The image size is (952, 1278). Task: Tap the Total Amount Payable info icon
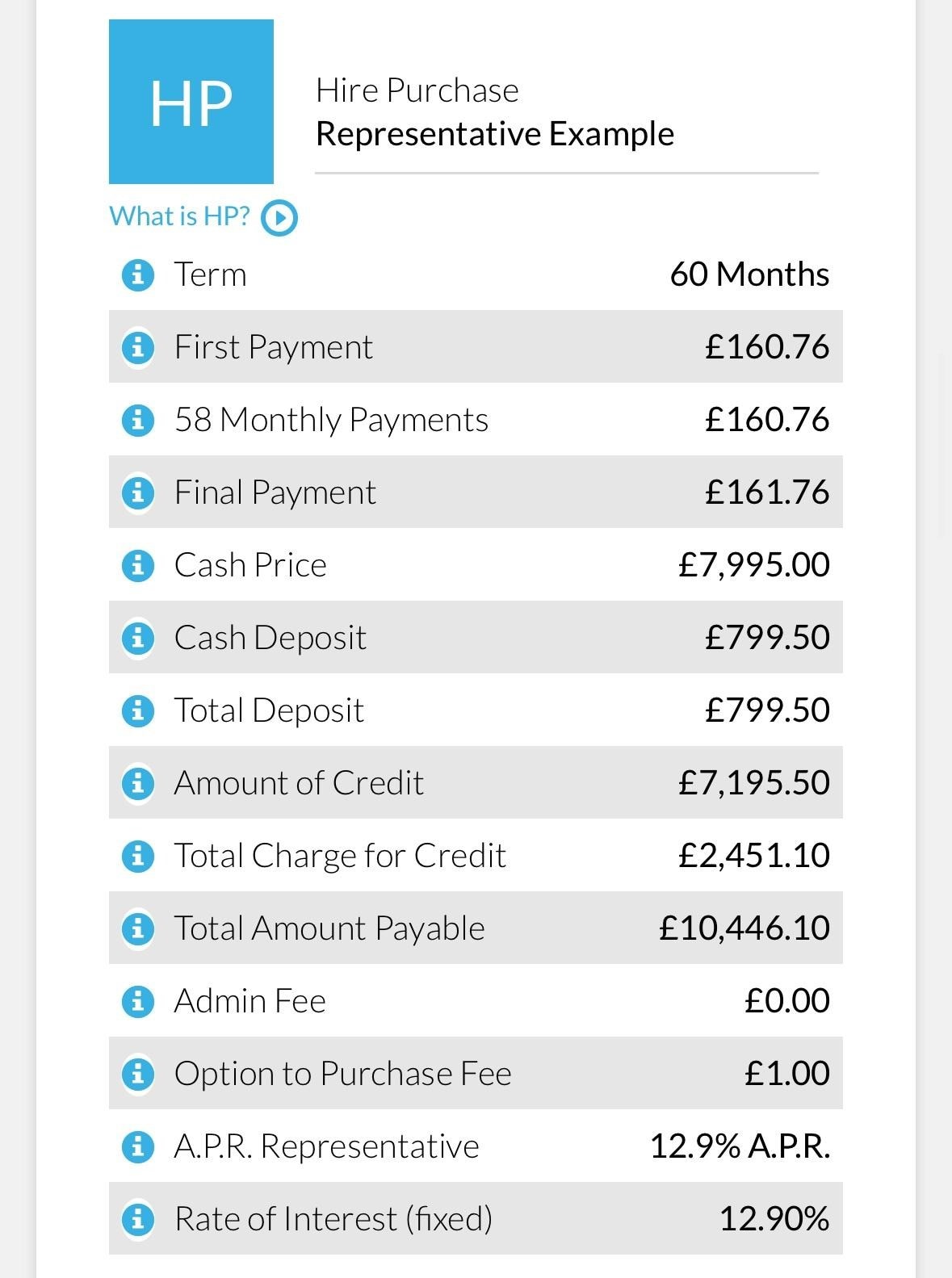tap(137, 929)
